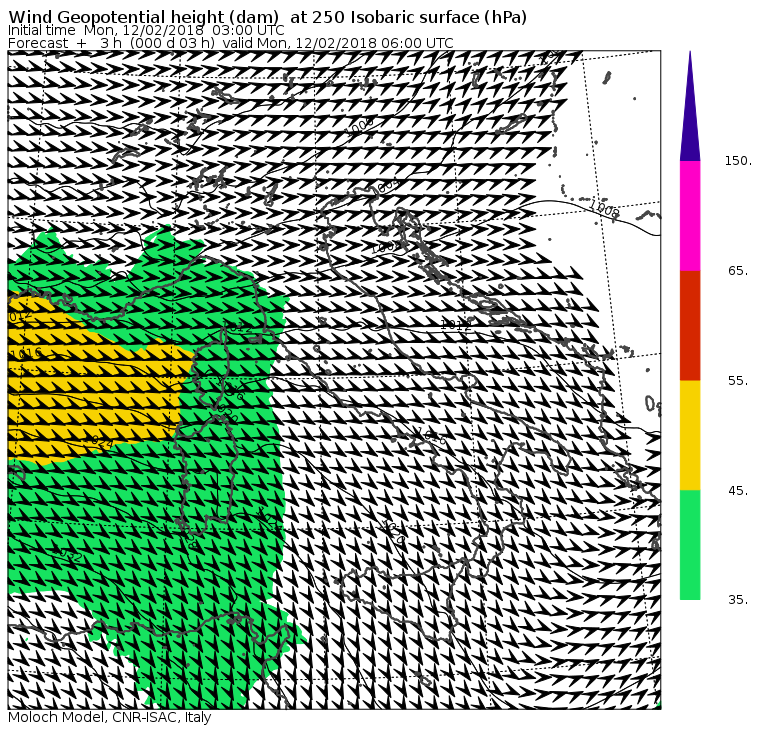Image resolution: width=760 pixels, height=731 pixels.
Task: Click the 'Moloch Model, CNR-ISAC, Italy' credit
Action: [x=110, y=717]
